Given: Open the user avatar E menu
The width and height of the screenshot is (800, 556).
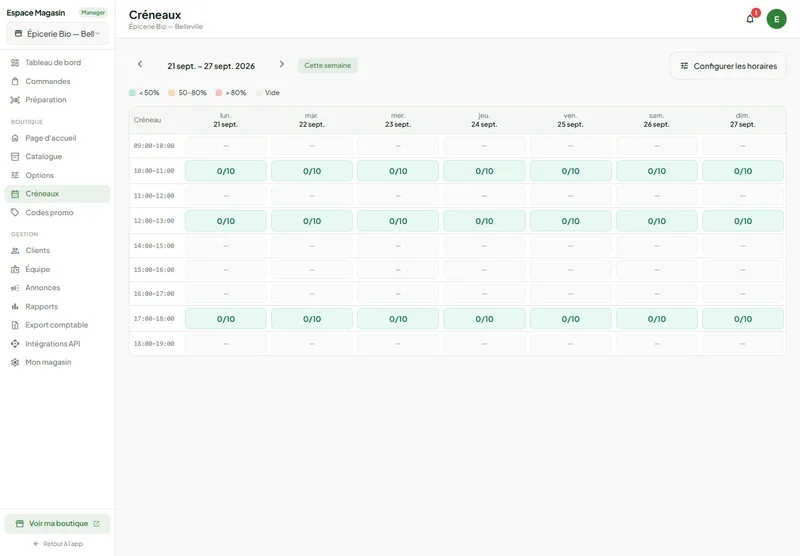Looking at the screenshot, I should click(x=776, y=19).
